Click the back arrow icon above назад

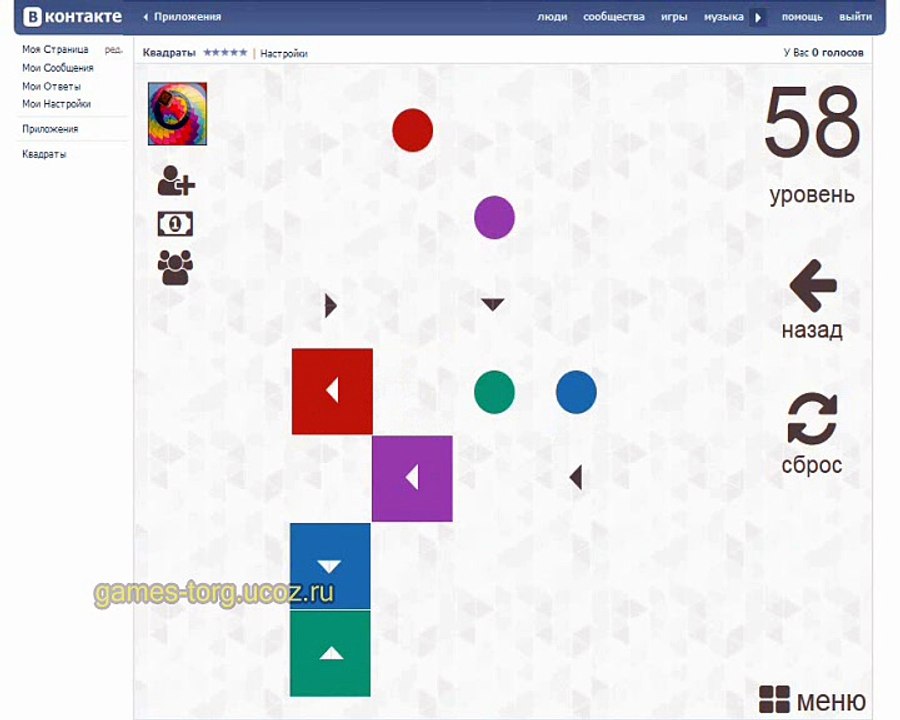coord(813,286)
